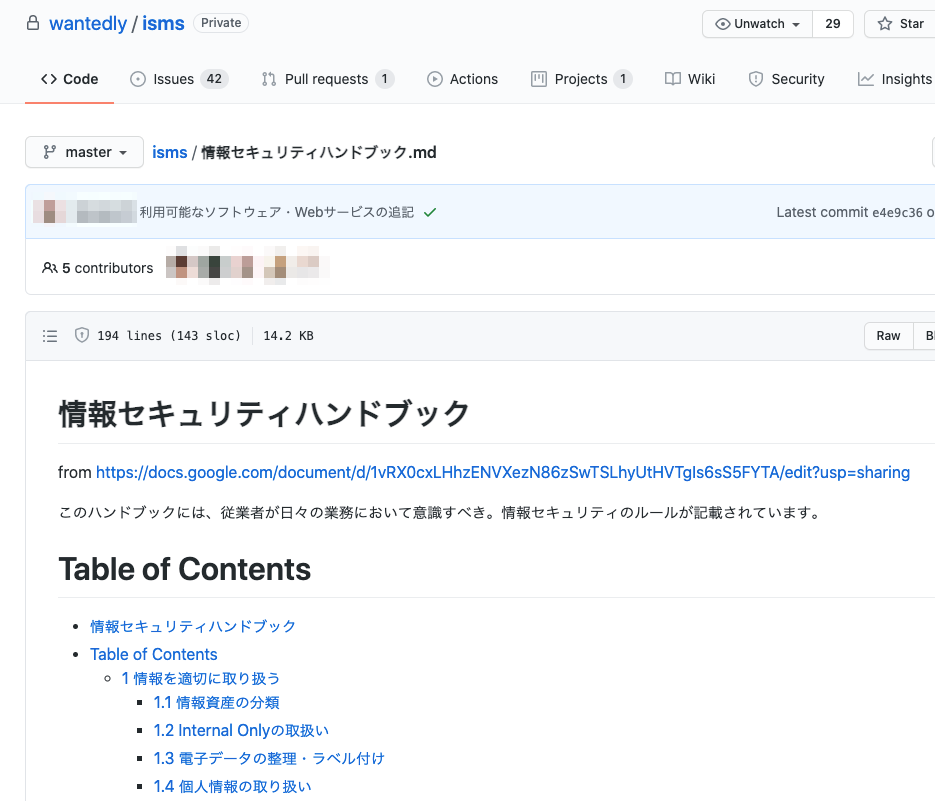Open the Raw file view
This screenshot has width=935, height=801.
(x=888, y=336)
